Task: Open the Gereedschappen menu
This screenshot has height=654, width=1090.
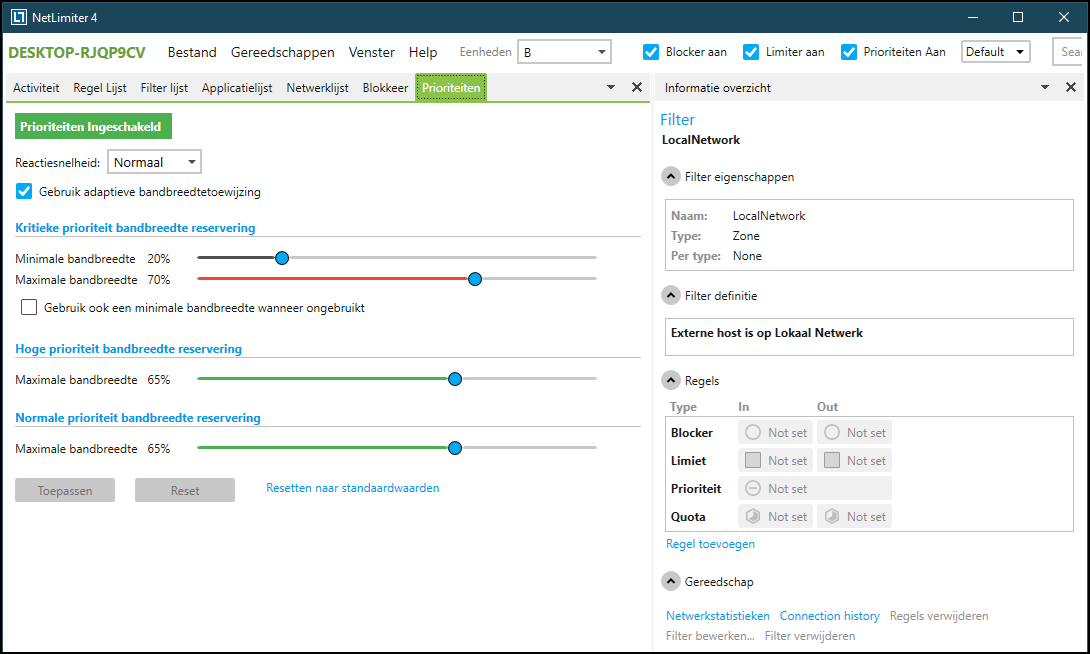Action: (282, 52)
